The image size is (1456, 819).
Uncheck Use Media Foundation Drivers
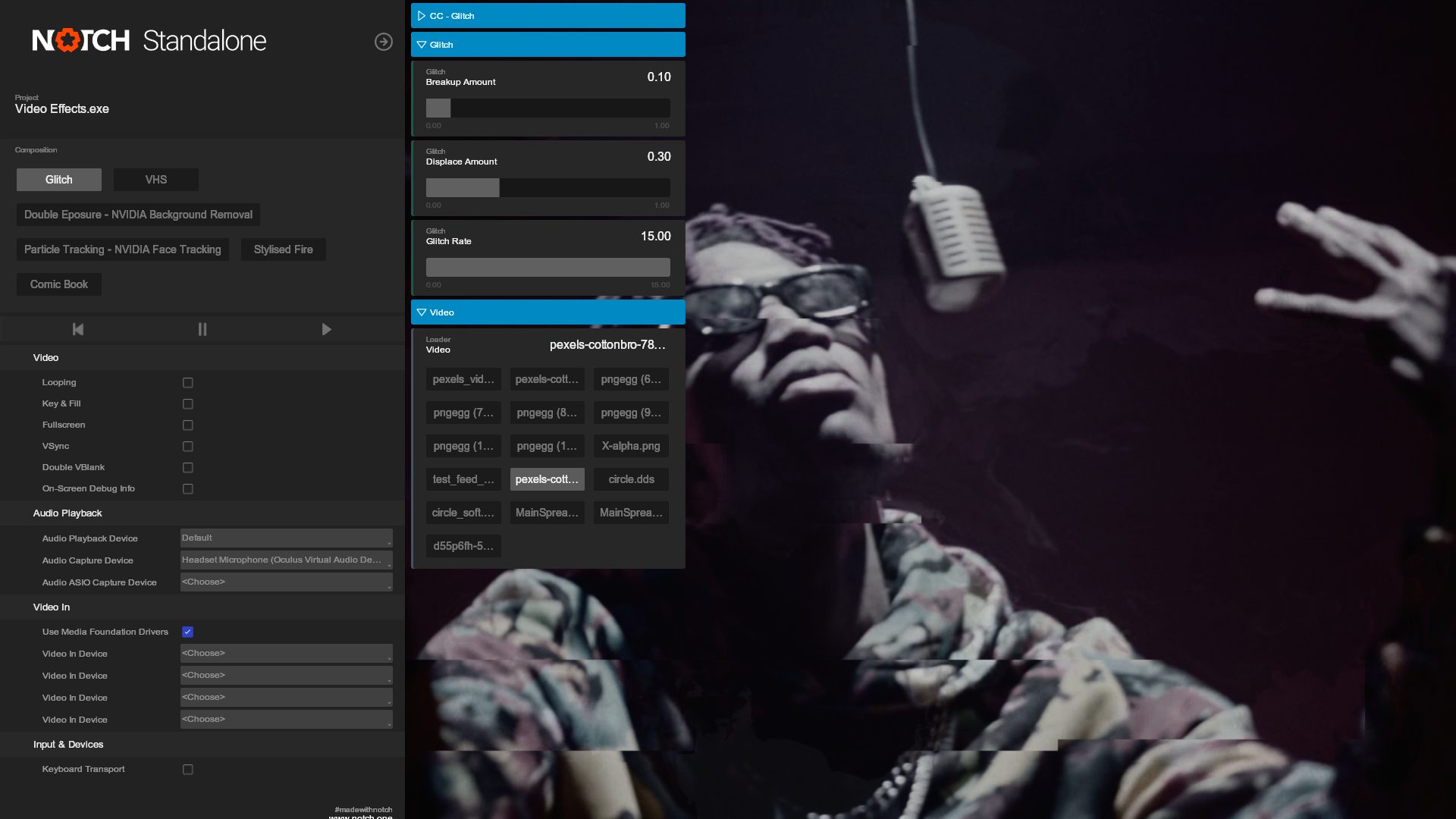click(188, 632)
